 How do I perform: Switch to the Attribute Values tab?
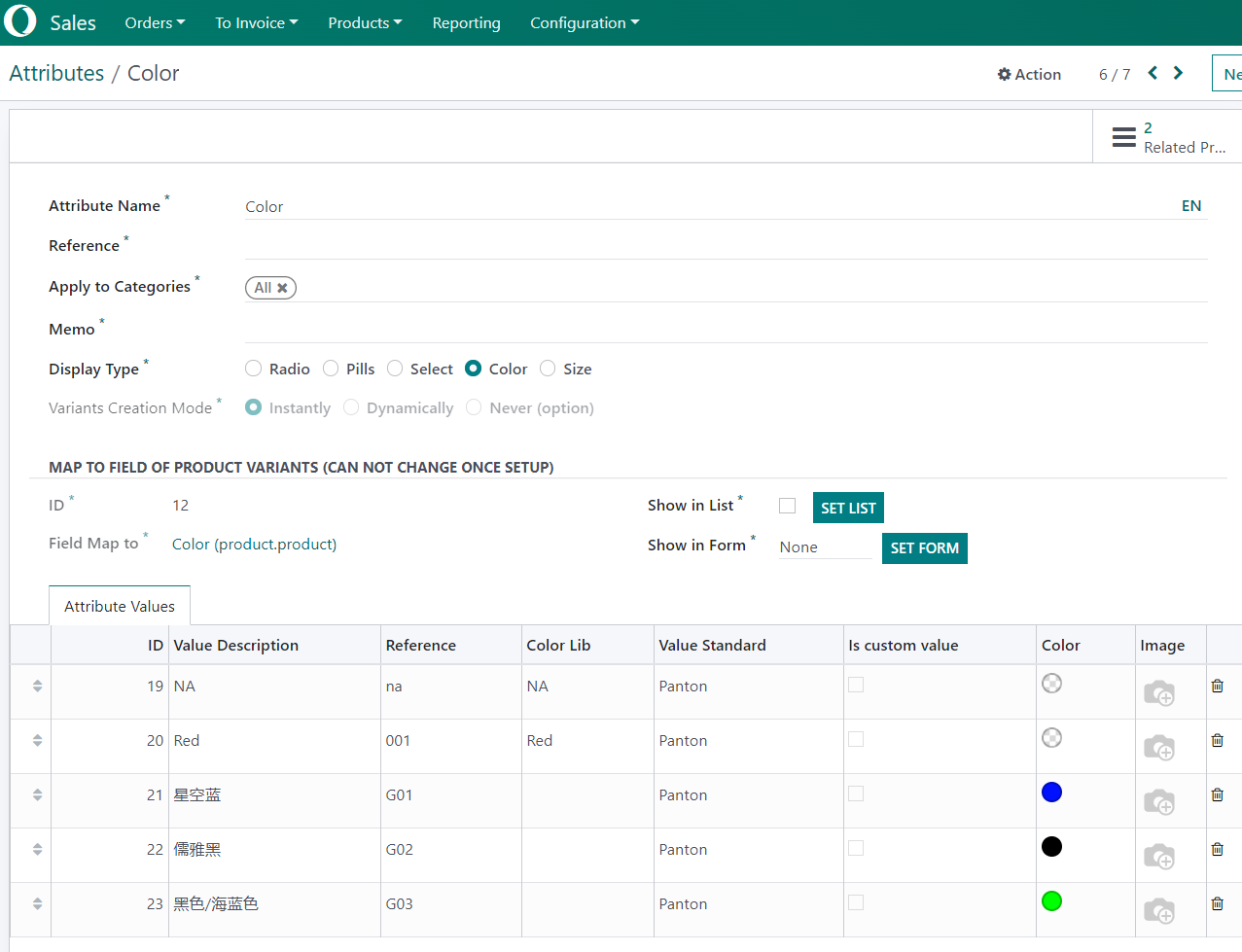120,606
